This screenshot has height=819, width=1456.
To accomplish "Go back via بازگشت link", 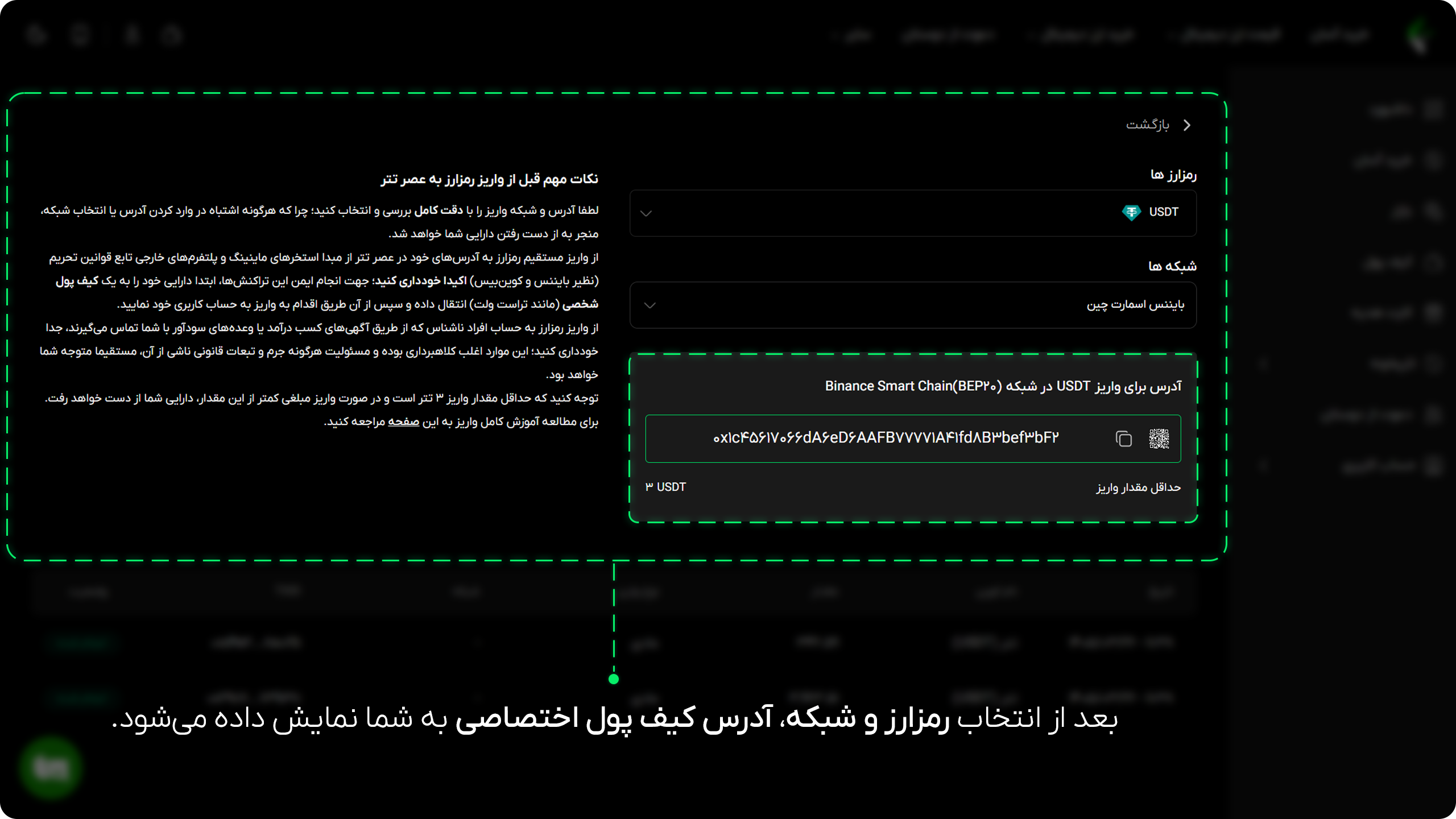I will [x=1148, y=125].
